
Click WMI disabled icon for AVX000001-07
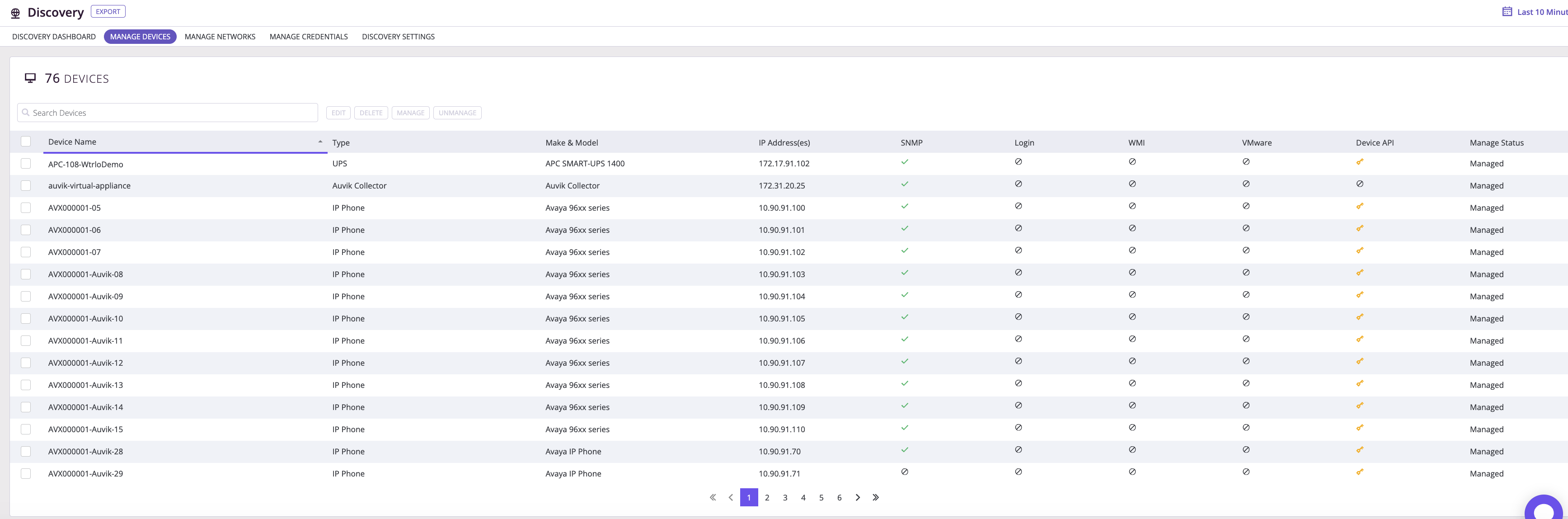point(1132,250)
